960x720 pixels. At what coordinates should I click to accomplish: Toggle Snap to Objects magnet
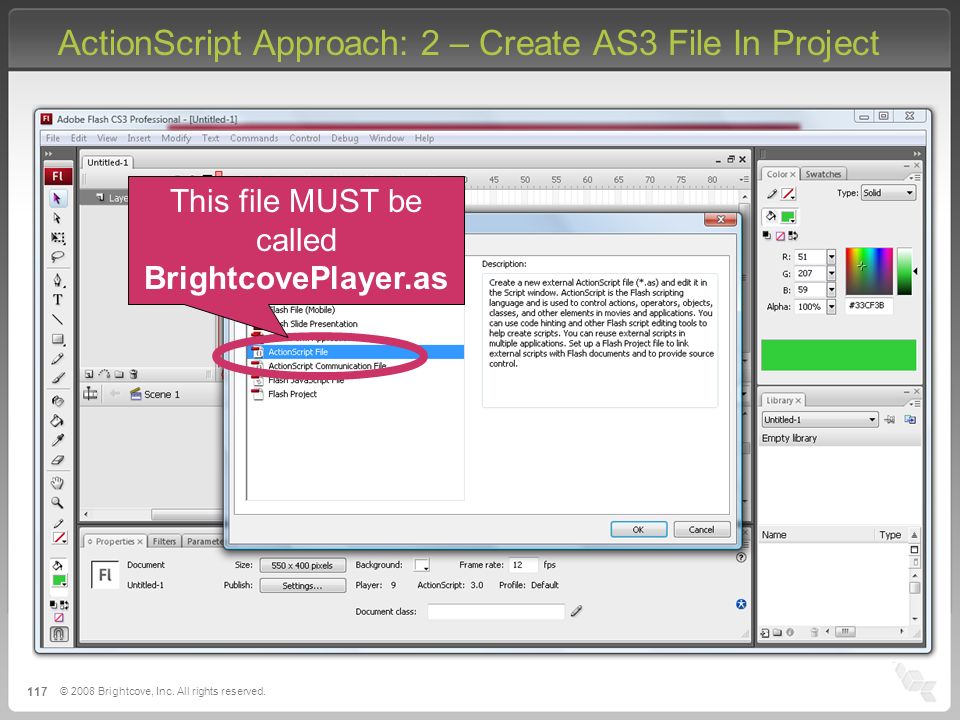59,634
